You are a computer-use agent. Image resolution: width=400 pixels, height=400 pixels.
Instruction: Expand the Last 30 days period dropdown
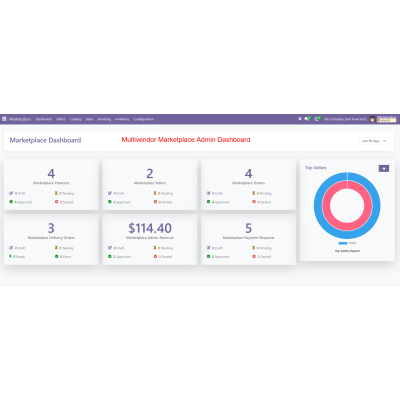tap(374, 141)
